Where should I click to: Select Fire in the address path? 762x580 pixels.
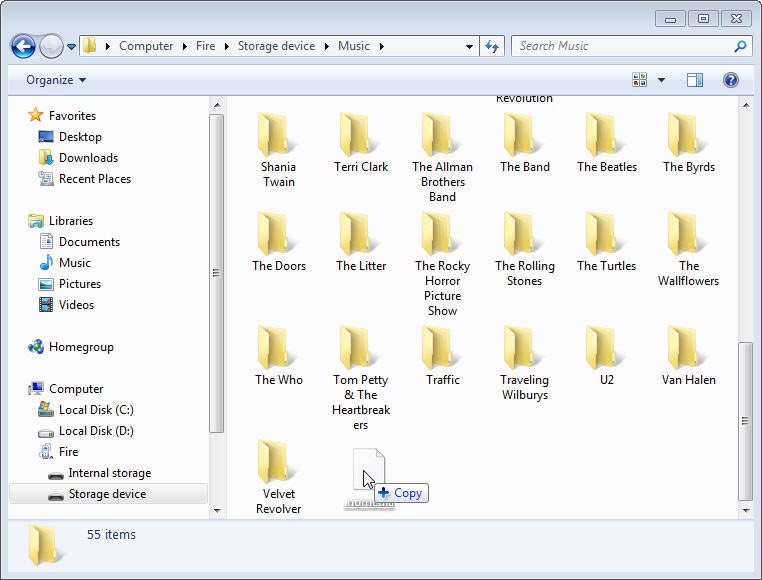click(206, 46)
